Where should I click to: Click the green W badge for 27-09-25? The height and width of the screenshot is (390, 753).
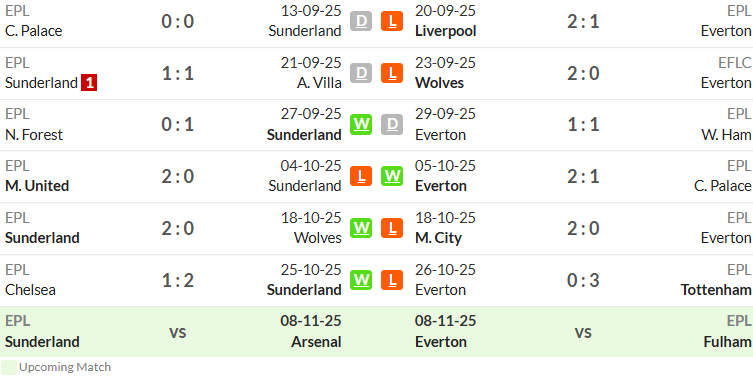361,124
